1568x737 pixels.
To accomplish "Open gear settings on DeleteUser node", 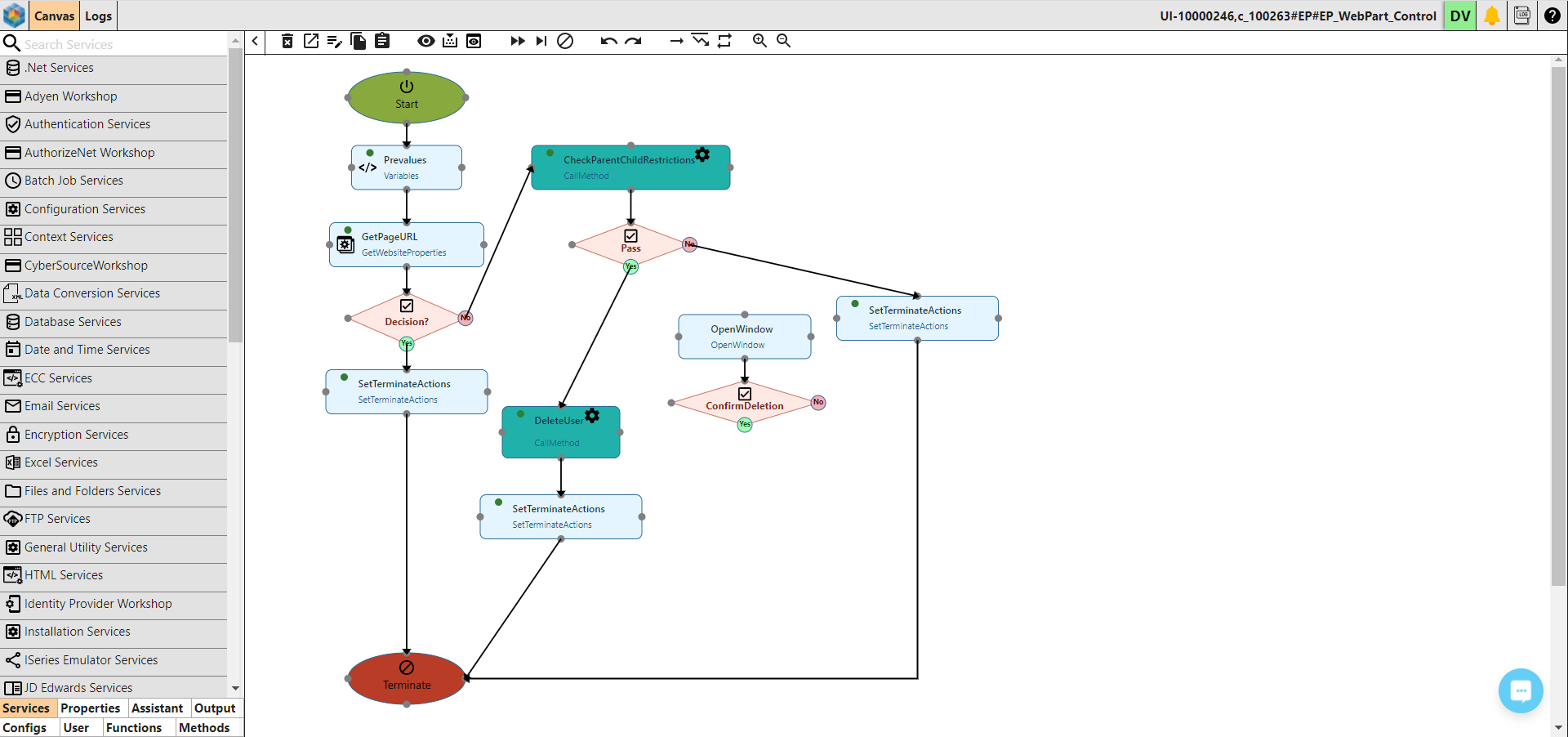I will (592, 415).
